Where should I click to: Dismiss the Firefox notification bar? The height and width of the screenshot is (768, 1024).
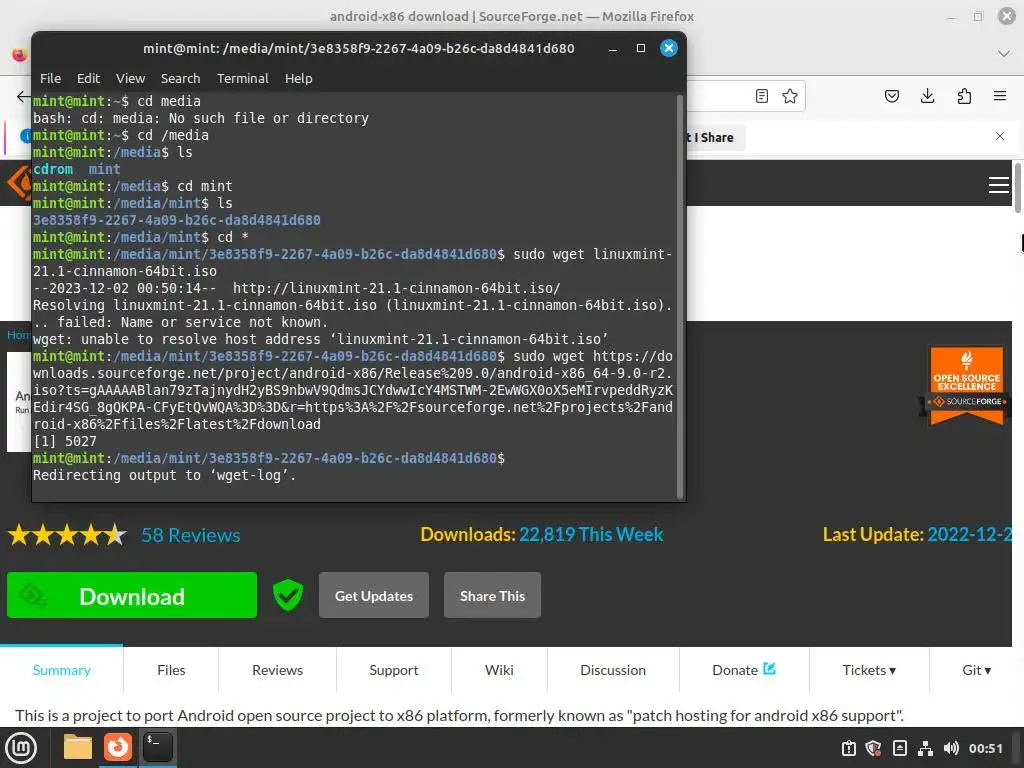click(999, 136)
